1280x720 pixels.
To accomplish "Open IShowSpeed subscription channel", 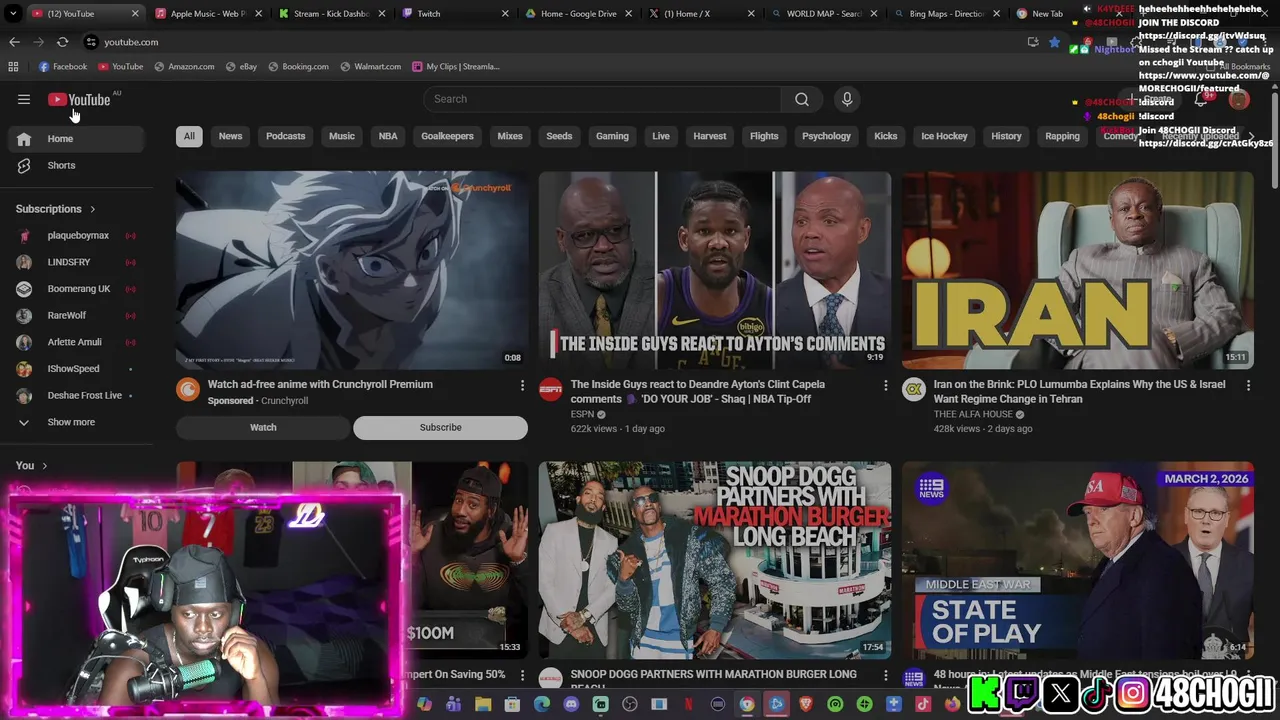I will [x=76, y=369].
